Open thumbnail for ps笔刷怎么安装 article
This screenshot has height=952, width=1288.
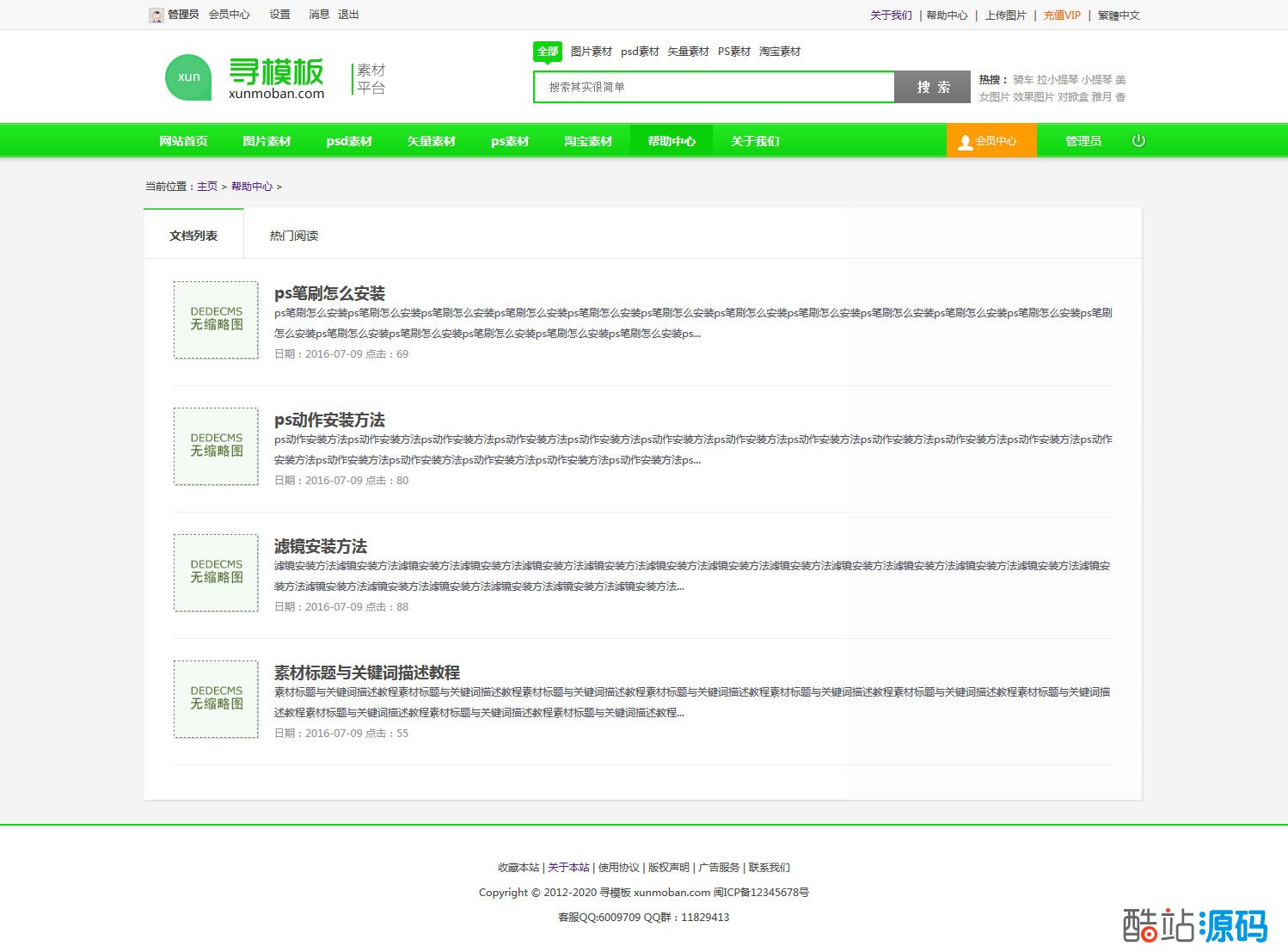click(216, 320)
